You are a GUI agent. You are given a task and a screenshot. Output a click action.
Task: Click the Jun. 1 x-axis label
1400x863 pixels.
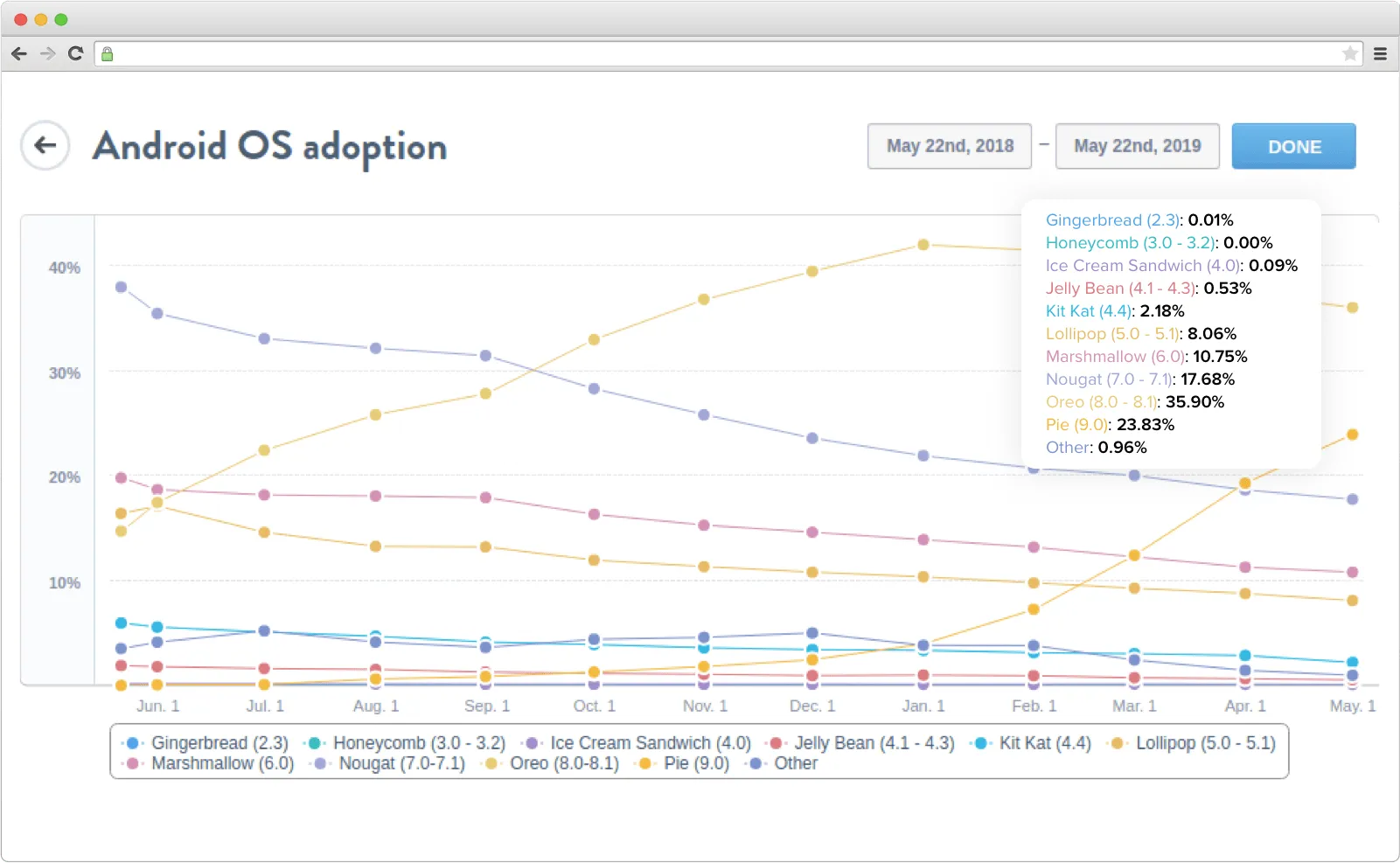click(x=157, y=706)
